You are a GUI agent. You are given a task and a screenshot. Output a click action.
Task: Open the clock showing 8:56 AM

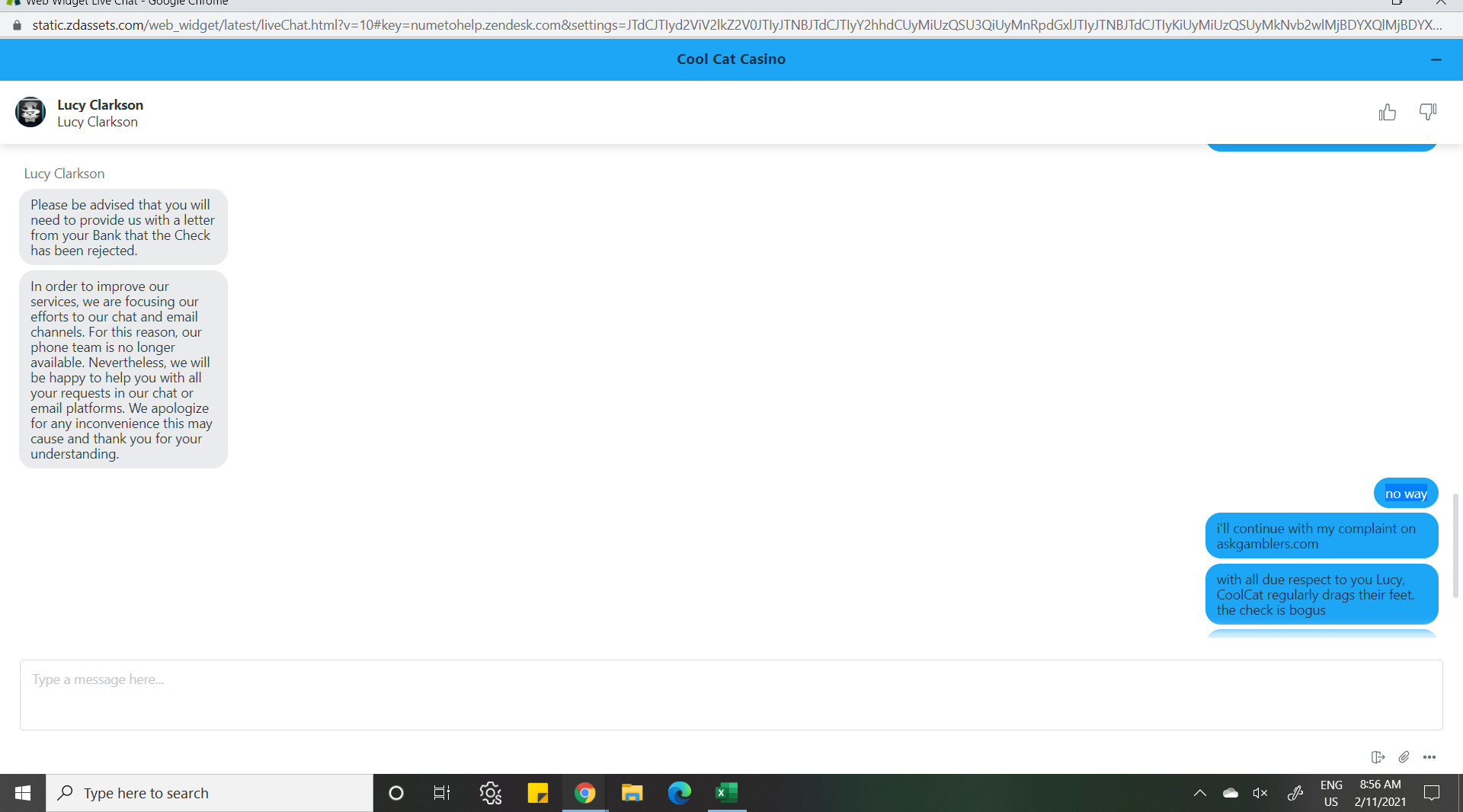tap(1380, 793)
